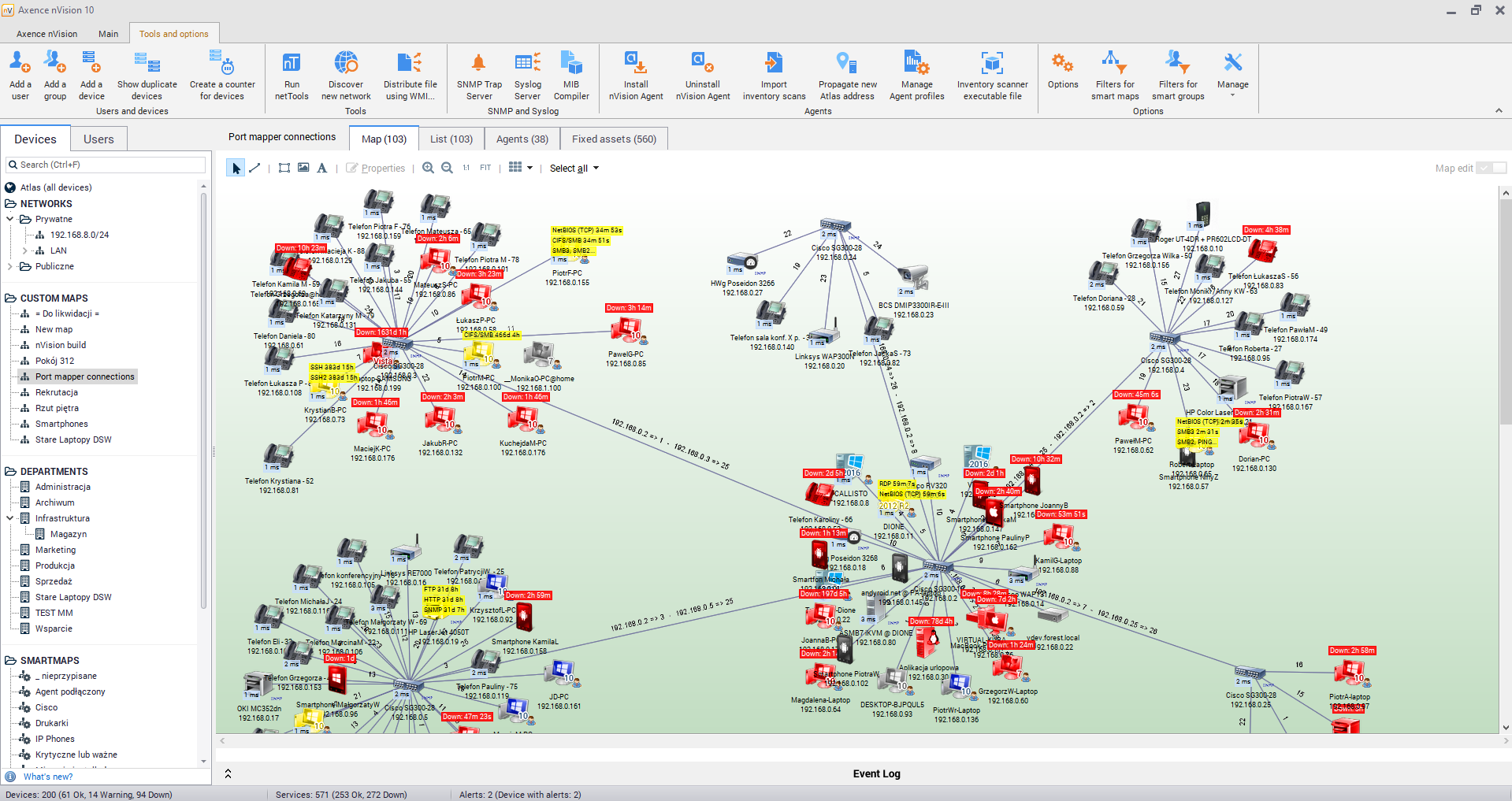This screenshot has width=1512, height=801.
Task: Collapse the Infrastruktura department node
Action: [9, 518]
